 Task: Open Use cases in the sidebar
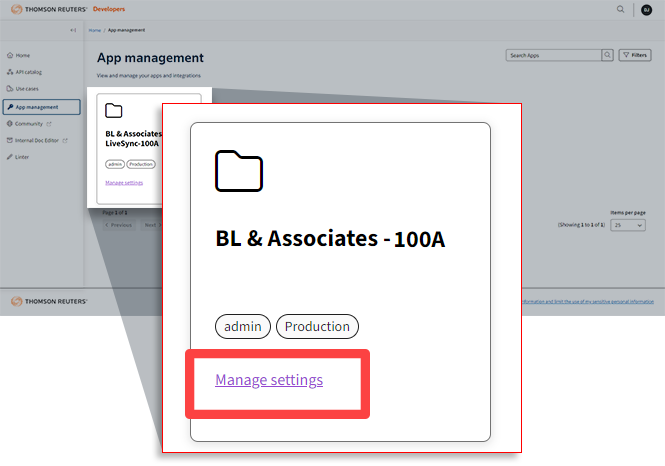pyautogui.click(x=23, y=89)
